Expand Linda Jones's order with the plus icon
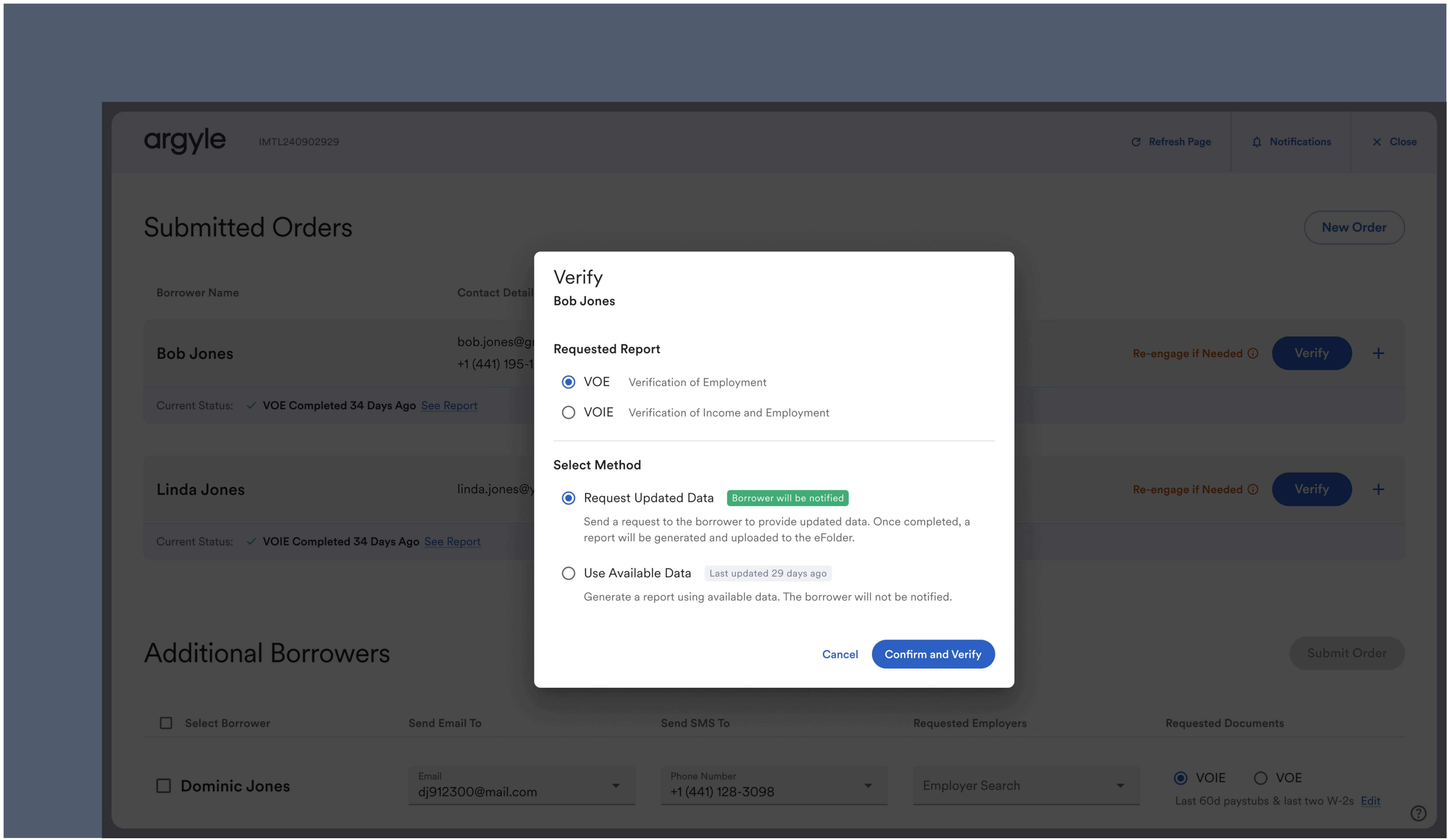Viewport: 1450px width, 840px height. click(1379, 490)
